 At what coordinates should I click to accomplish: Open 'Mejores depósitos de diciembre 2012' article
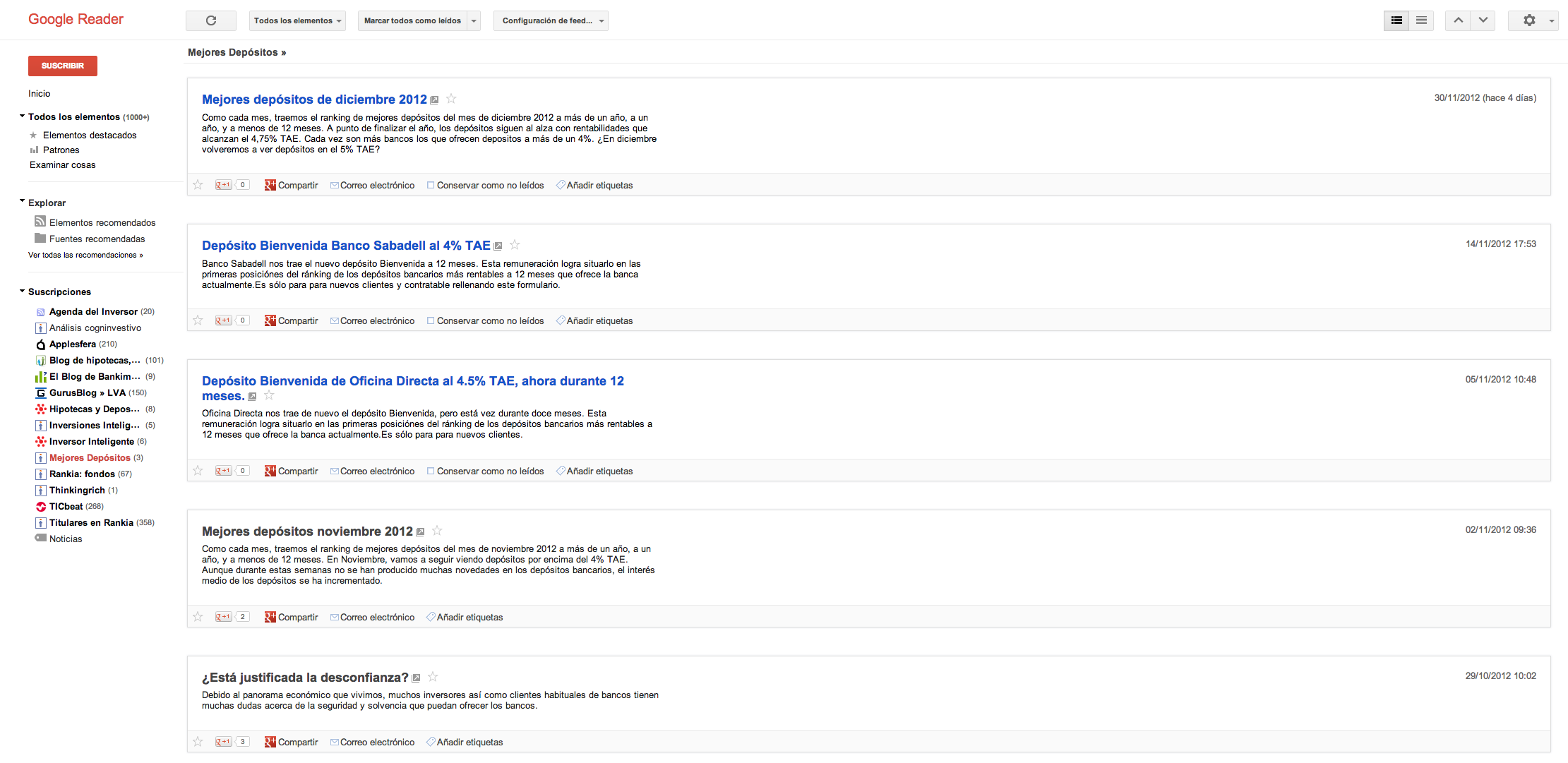(x=314, y=100)
